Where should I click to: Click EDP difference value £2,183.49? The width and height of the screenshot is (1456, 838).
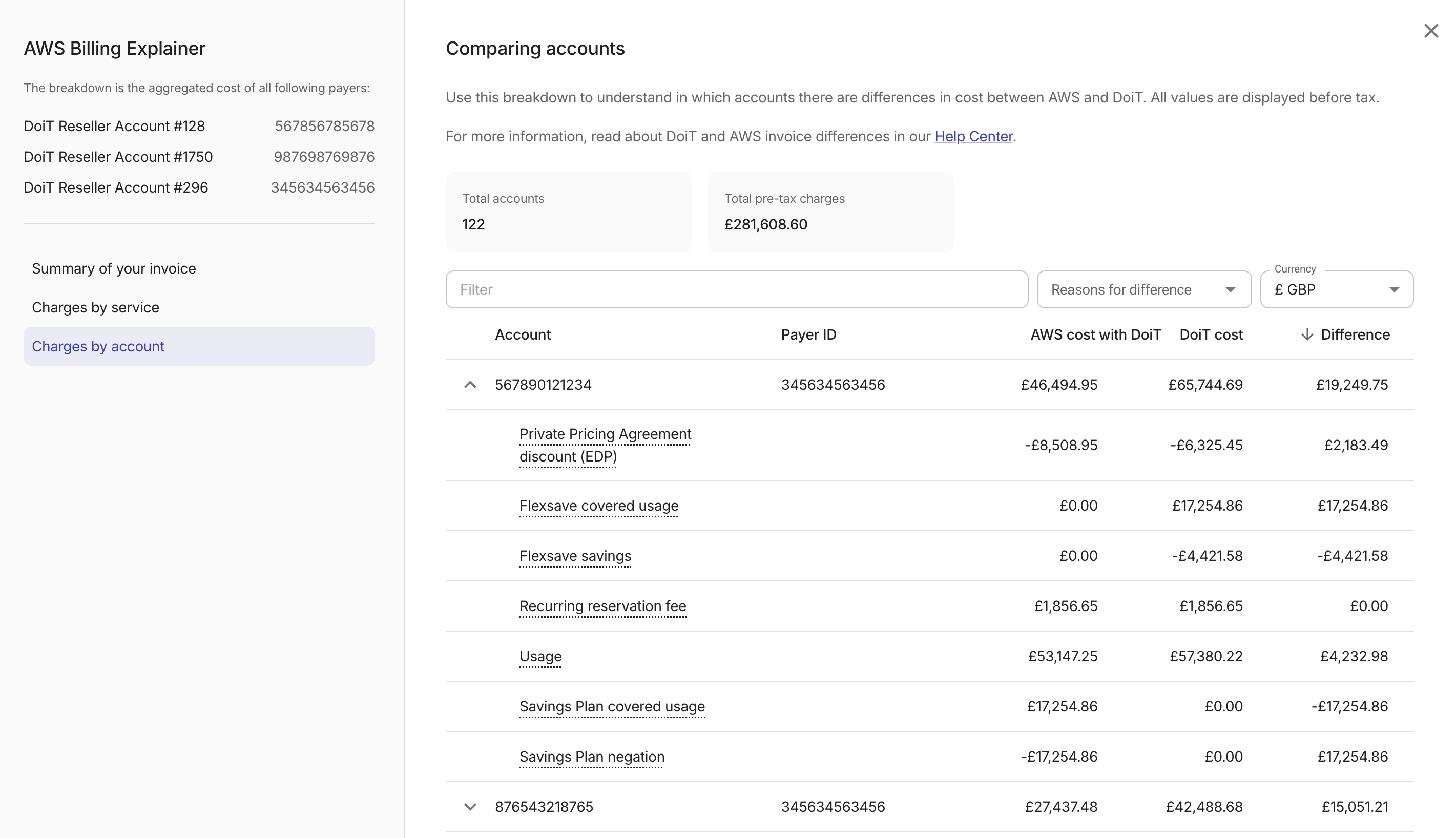coord(1356,445)
